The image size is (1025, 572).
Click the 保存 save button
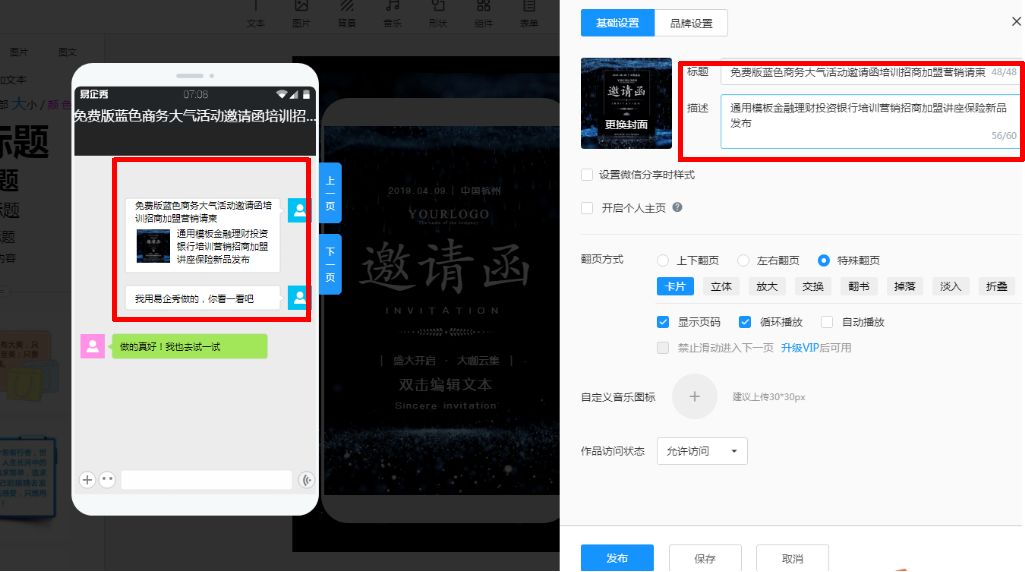click(705, 558)
